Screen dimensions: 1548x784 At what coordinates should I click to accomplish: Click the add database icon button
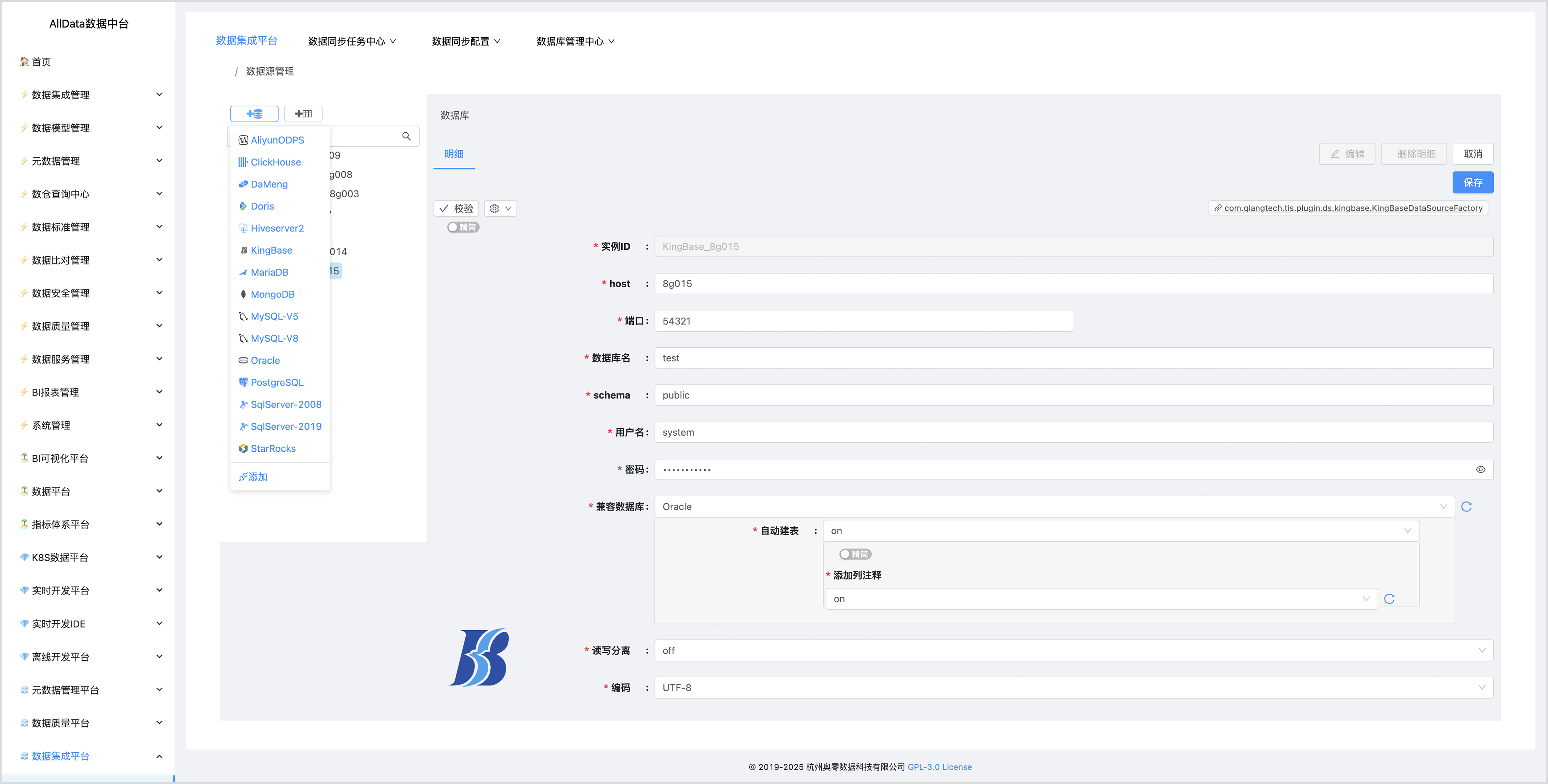(254, 114)
